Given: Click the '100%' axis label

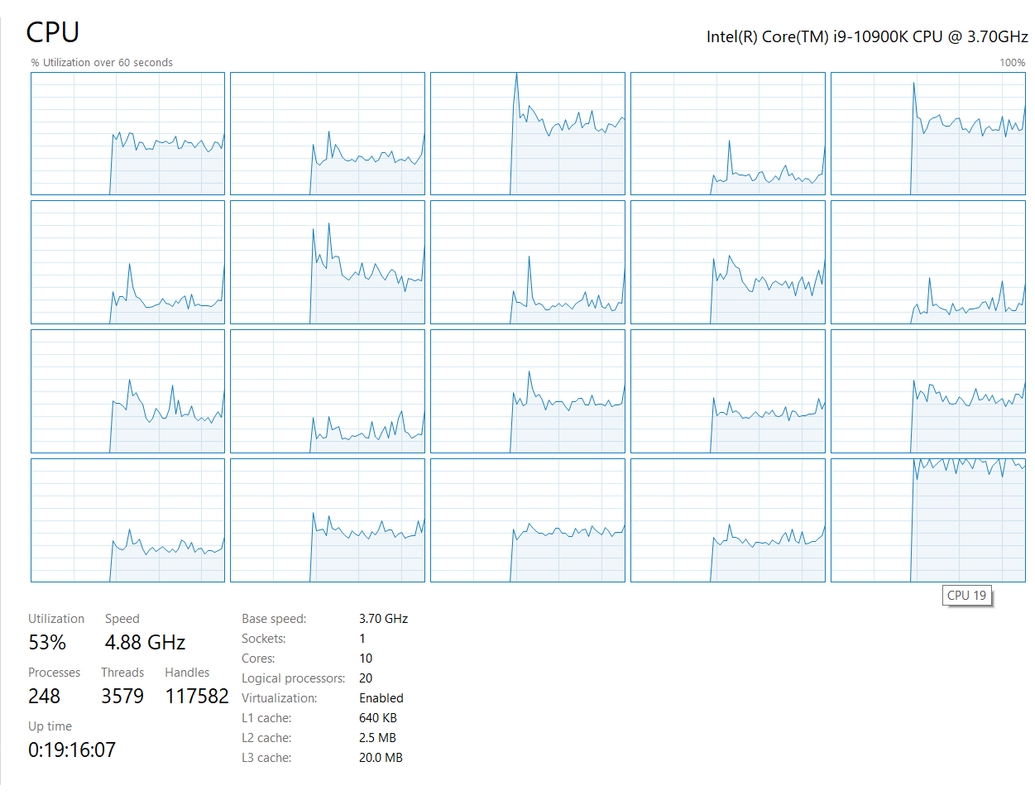Looking at the screenshot, I should [x=1012, y=63].
